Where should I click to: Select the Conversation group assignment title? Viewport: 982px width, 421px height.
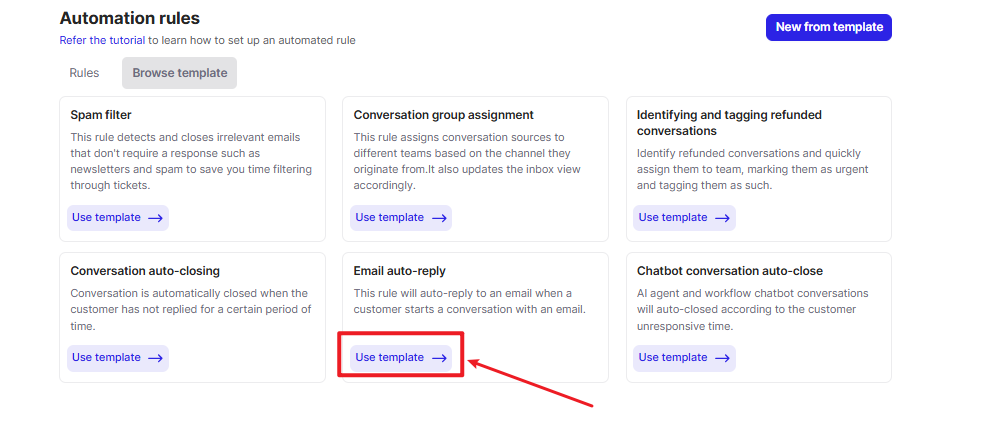click(443, 115)
